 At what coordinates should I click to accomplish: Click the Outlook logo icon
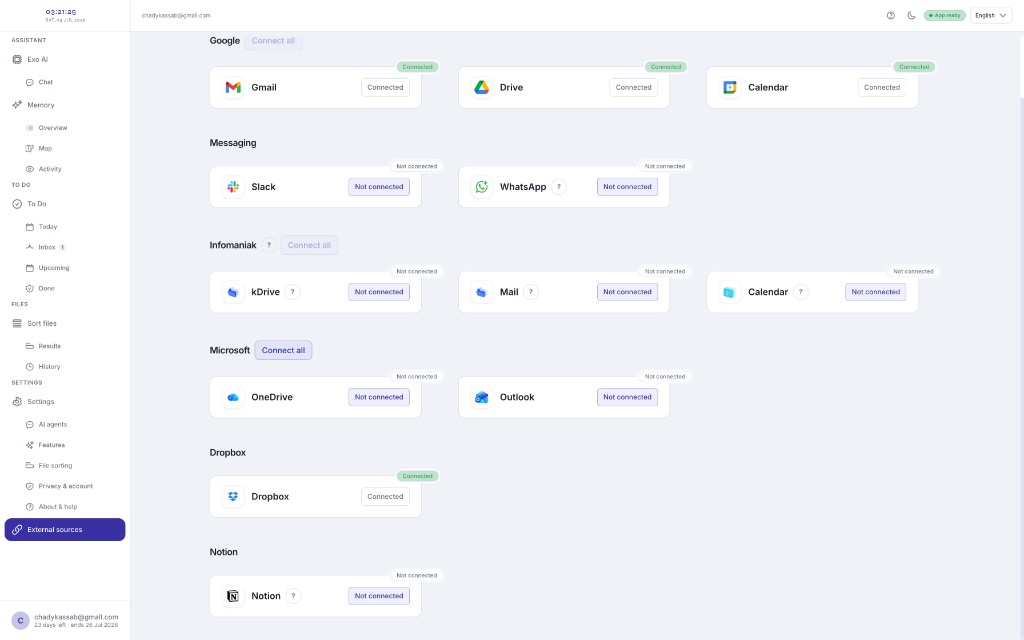(481, 397)
